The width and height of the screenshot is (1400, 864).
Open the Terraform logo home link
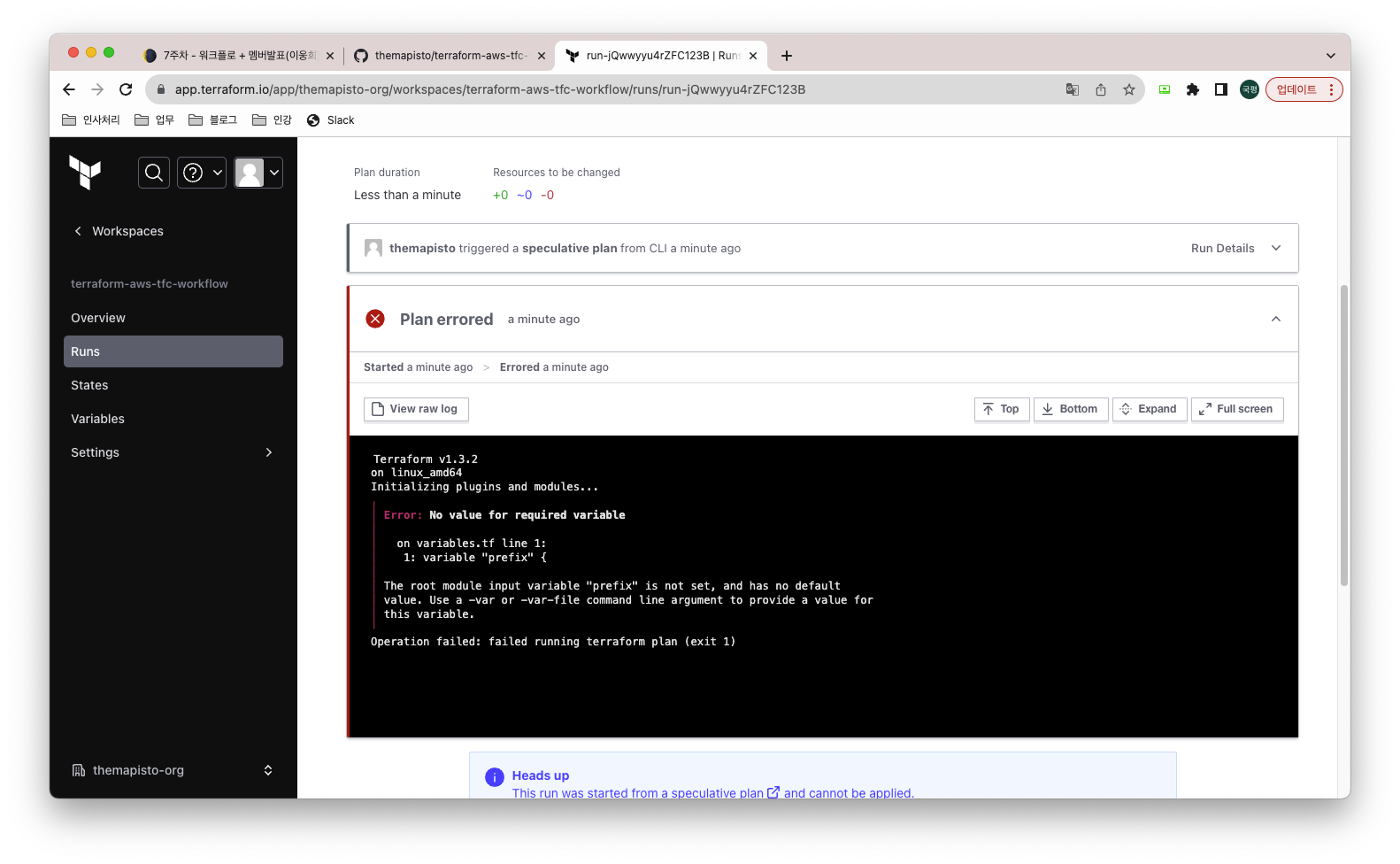tap(85, 172)
